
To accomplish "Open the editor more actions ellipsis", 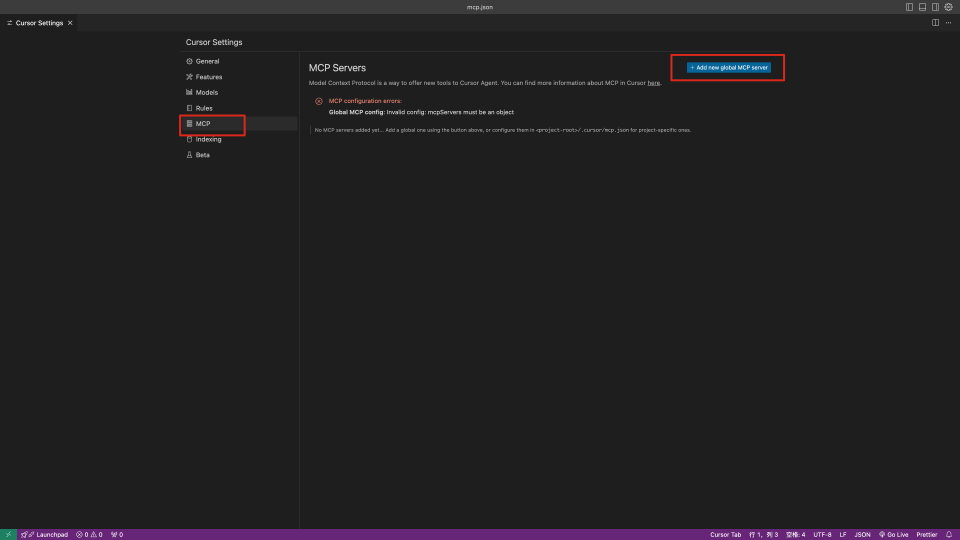I will point(948,23).
